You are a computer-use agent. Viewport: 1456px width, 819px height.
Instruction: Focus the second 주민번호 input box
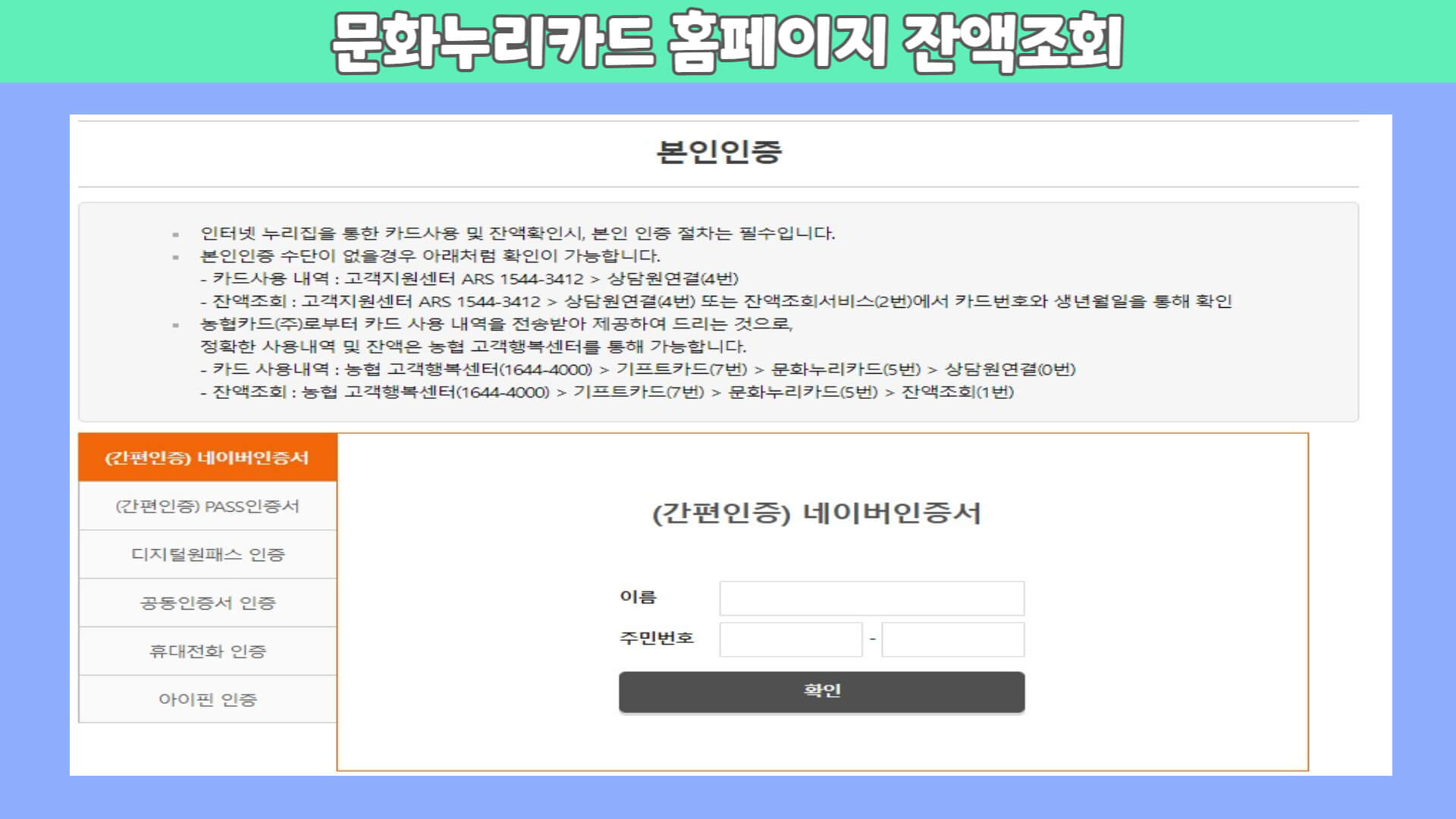click(x=952, y=639)
